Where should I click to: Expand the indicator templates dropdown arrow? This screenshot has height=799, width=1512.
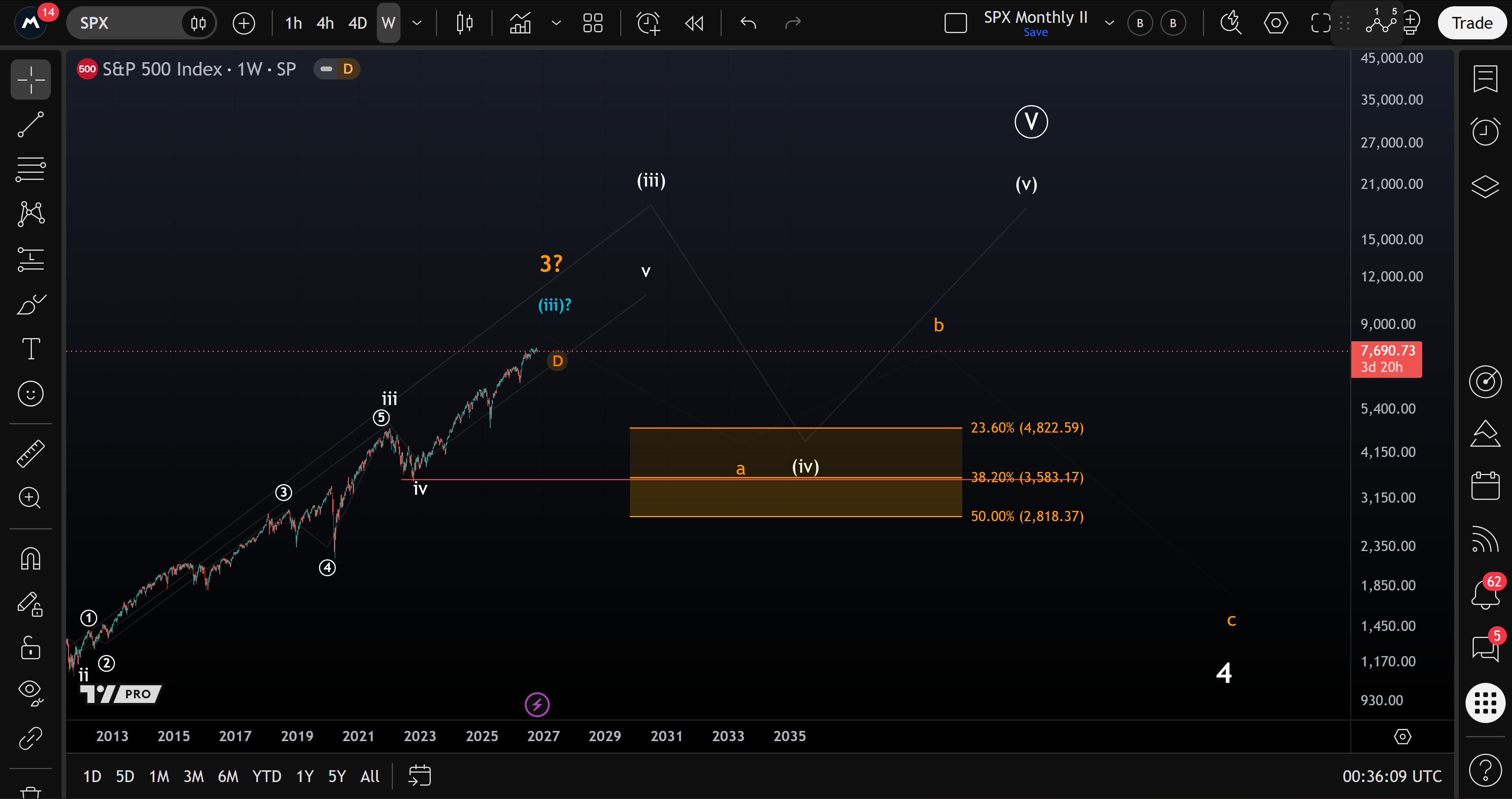coord(556,23)
